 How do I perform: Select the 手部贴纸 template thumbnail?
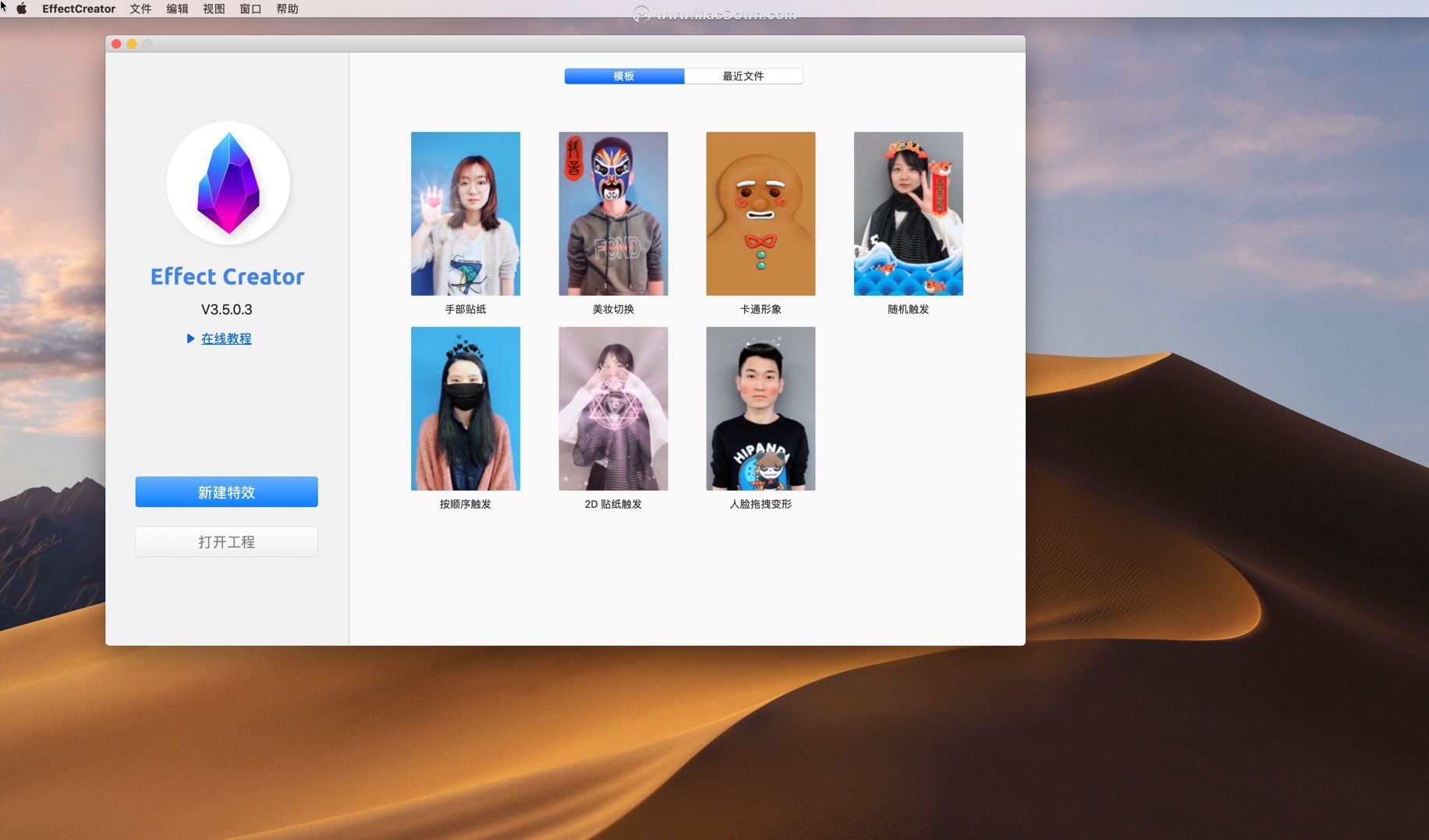pyautogui.click(x=466, y=214)
